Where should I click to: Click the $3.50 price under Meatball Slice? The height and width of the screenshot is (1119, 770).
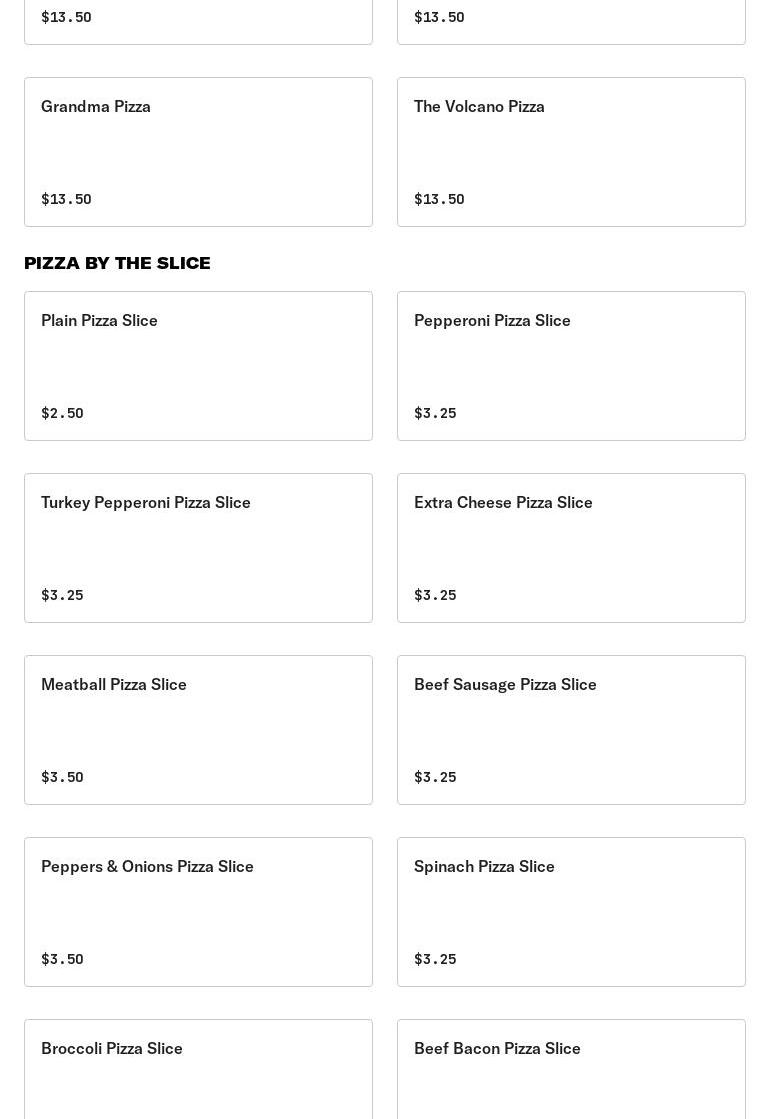point(62,777)
